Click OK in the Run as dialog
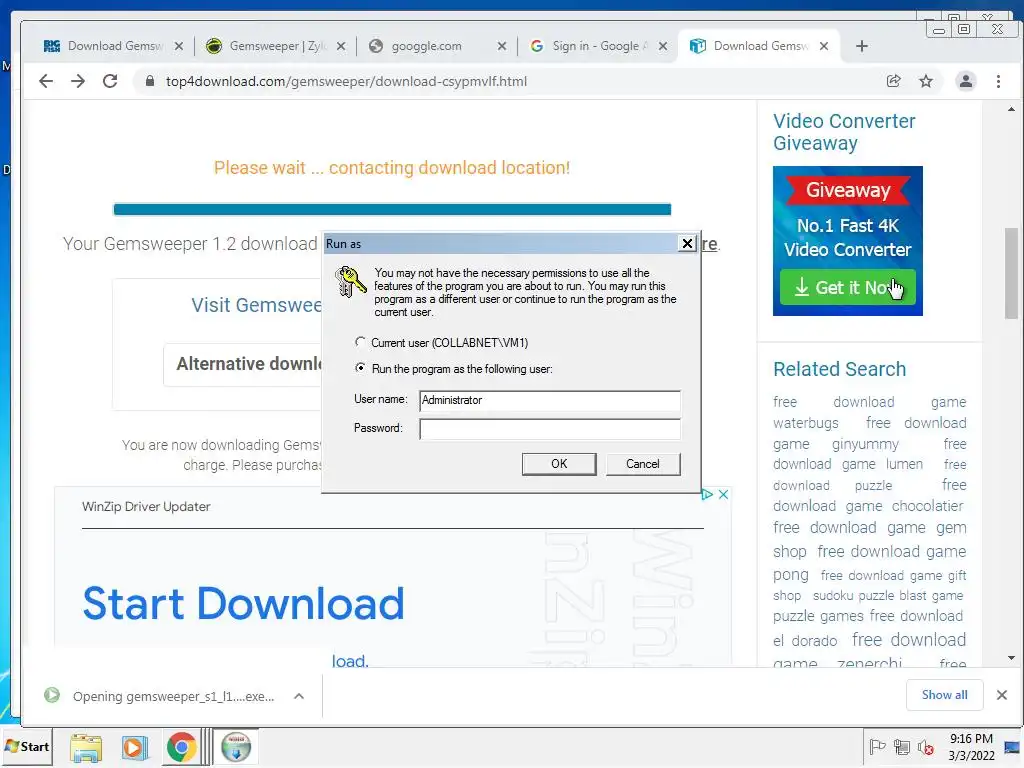Viewport: 1024px width, 768px height. tap(559, 464)
